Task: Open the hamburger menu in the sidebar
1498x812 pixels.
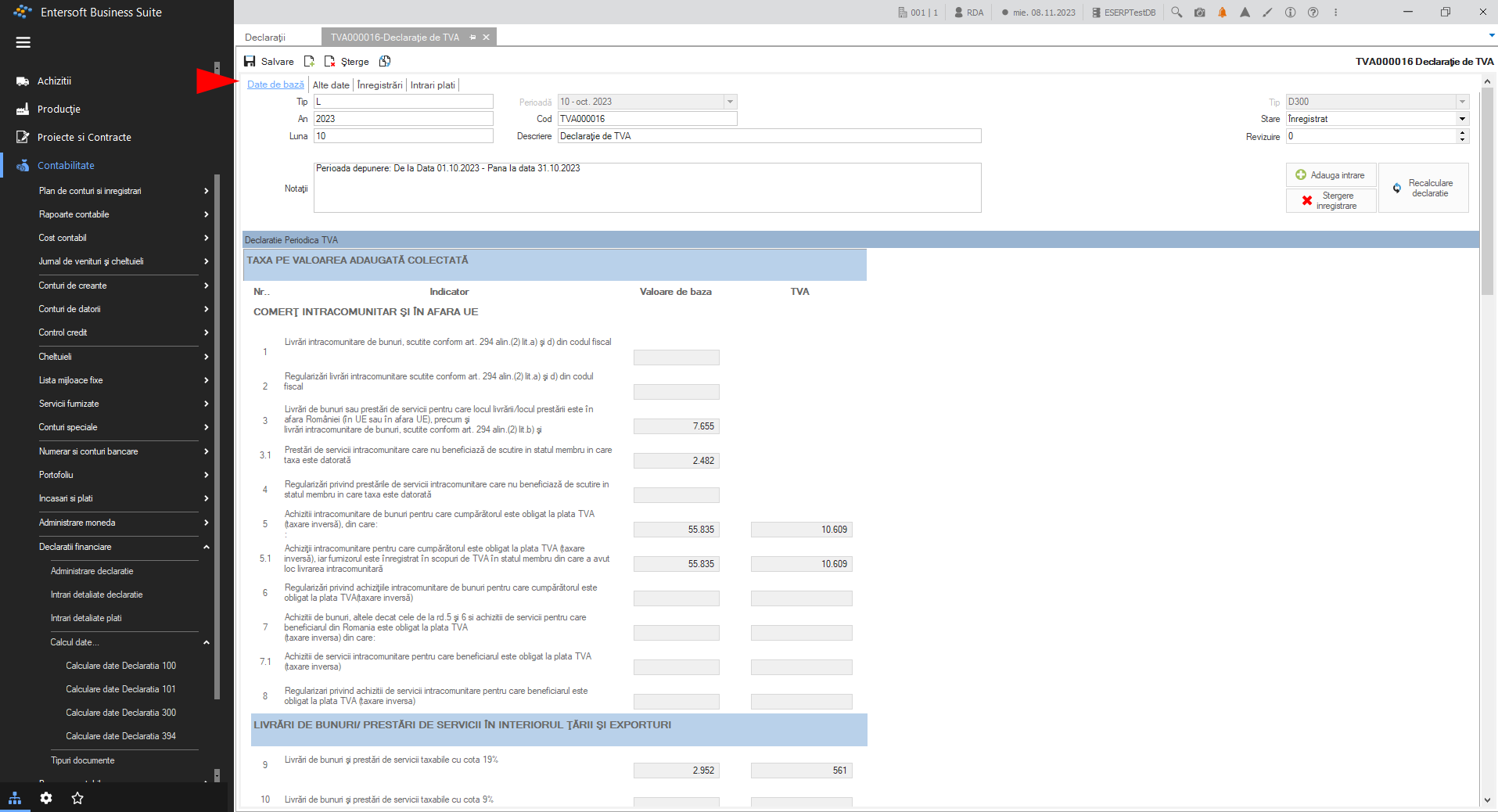Action: (x=23, y=43)
